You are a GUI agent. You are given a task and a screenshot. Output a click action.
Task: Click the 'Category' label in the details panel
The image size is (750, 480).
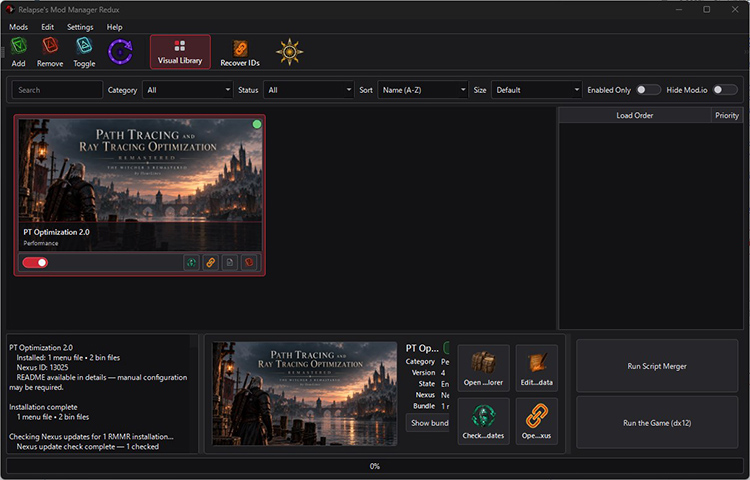point(420,362)
